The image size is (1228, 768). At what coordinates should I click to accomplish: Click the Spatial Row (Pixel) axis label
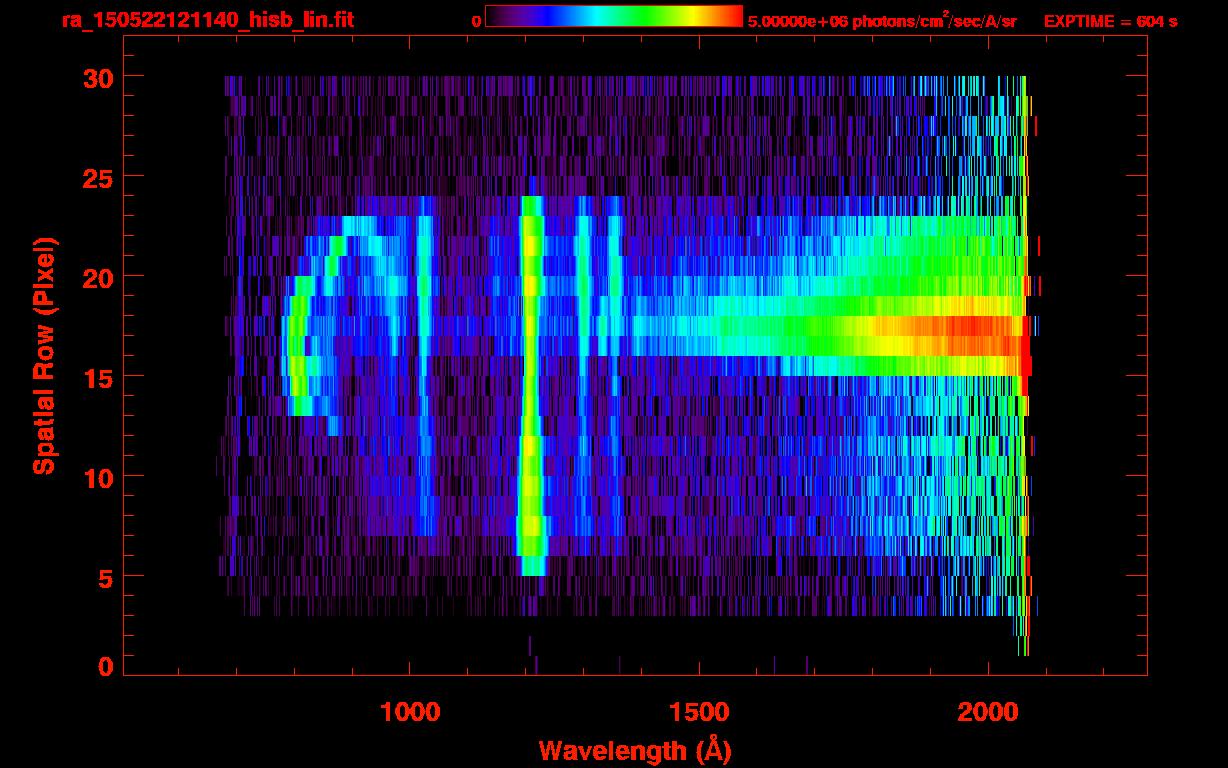click(x=43, y=355)
